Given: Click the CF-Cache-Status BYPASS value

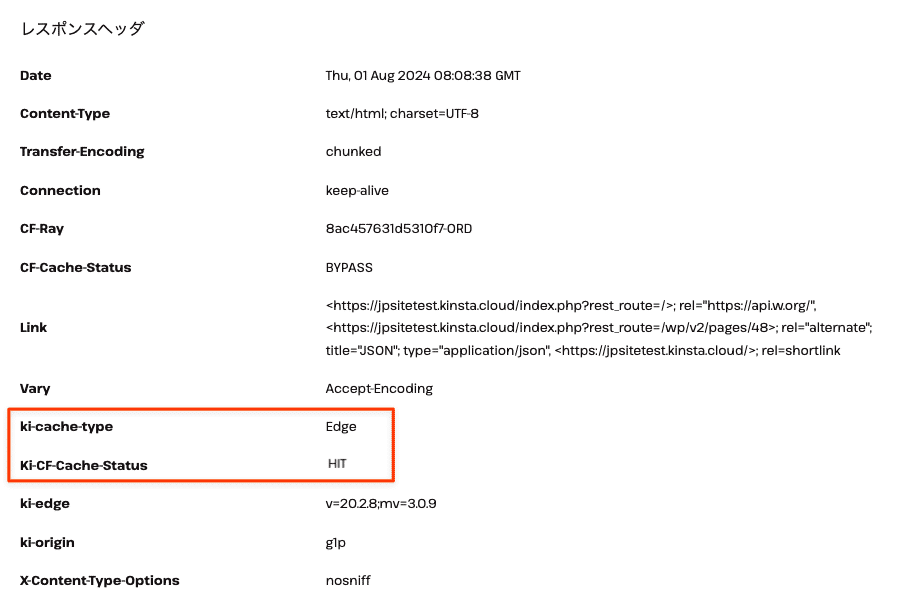Looking at the screenshot, I should point(349,268).
